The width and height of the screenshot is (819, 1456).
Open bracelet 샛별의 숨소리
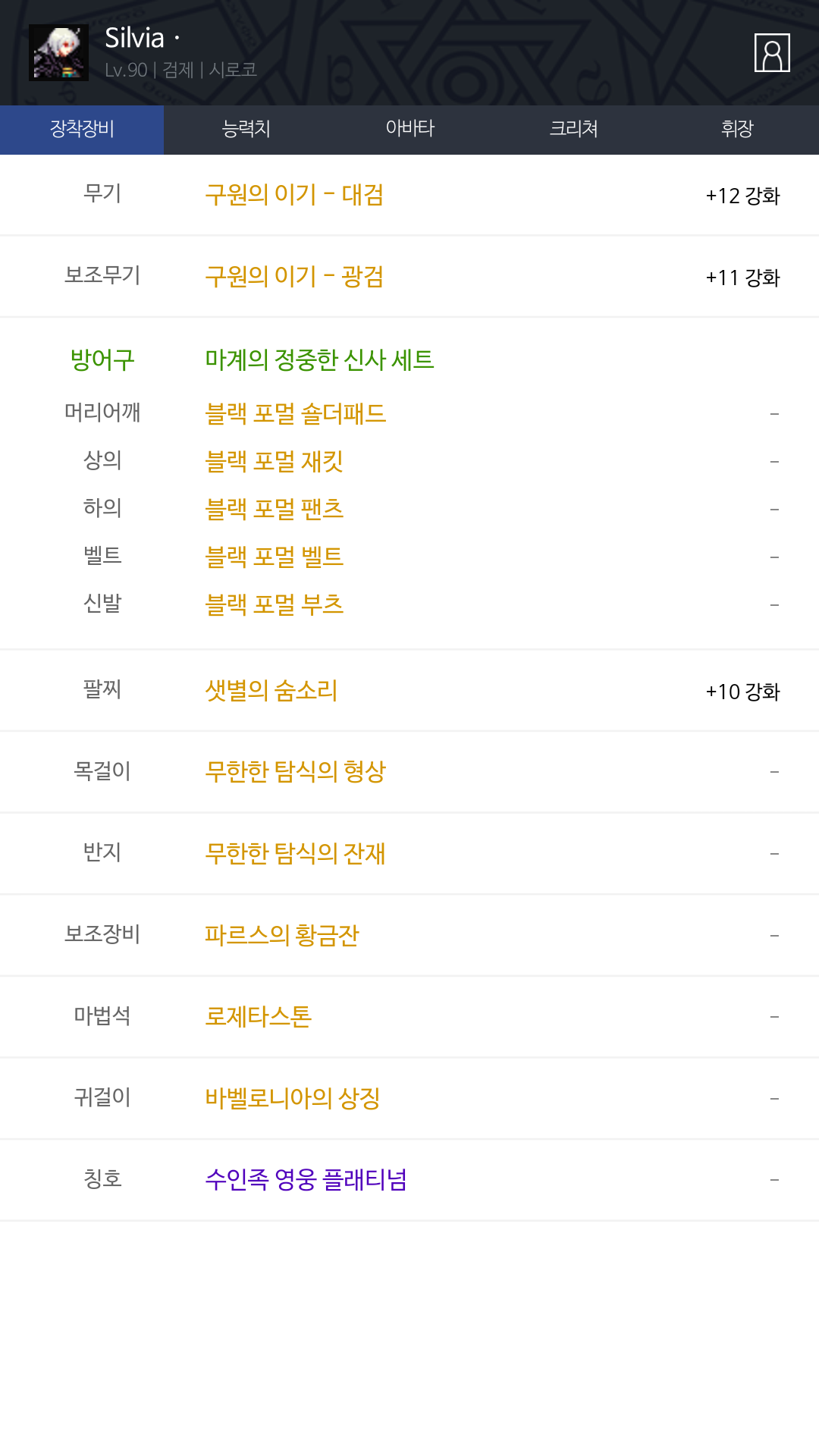coord(271,691)
